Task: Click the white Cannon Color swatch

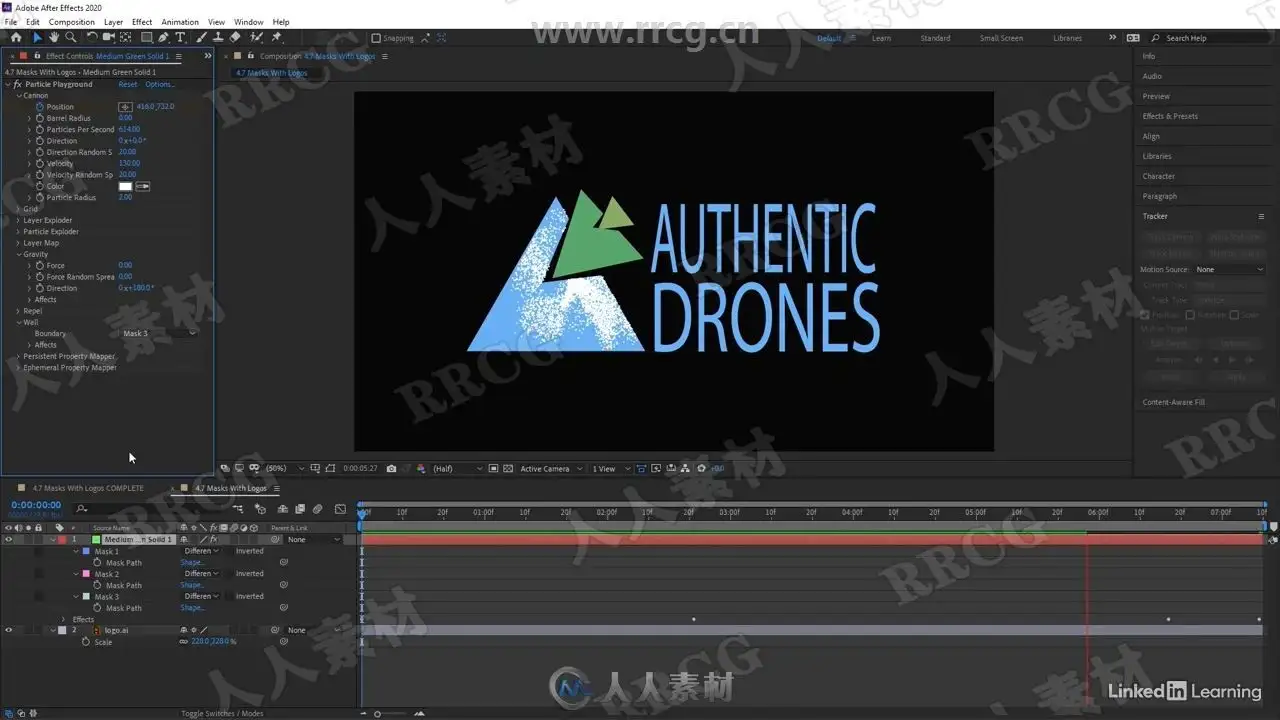Action: (x=125, y=186)
